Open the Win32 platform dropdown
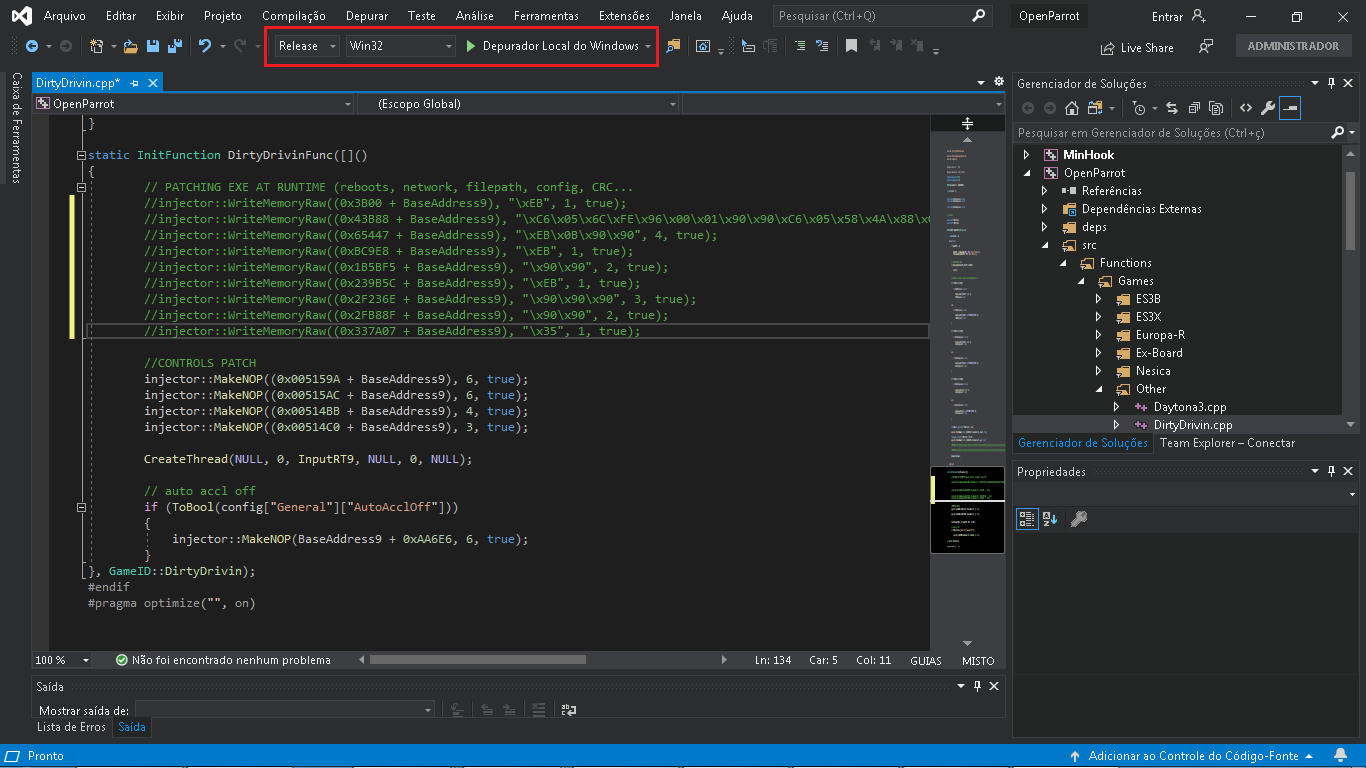This screenshot has width=1366, height=768. [x=449, y=46]
